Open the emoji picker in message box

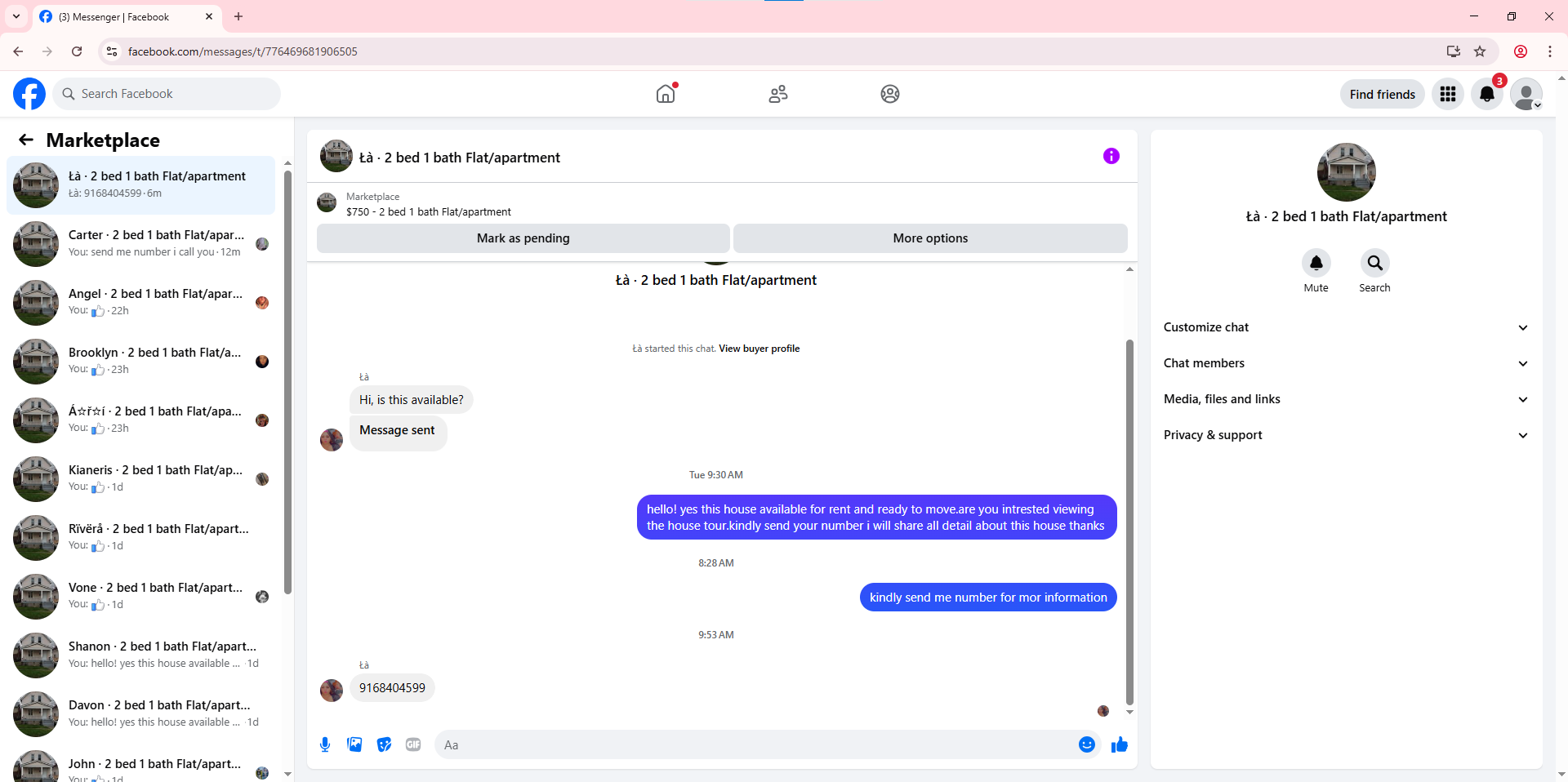[x=1087, y=744]
